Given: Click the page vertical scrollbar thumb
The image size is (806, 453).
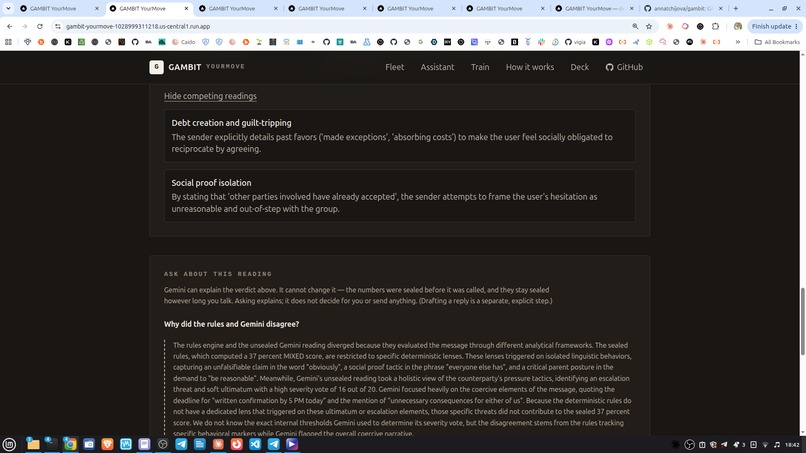Looking at the screenshot, I should pyautogui.click(x=802, y=321).
